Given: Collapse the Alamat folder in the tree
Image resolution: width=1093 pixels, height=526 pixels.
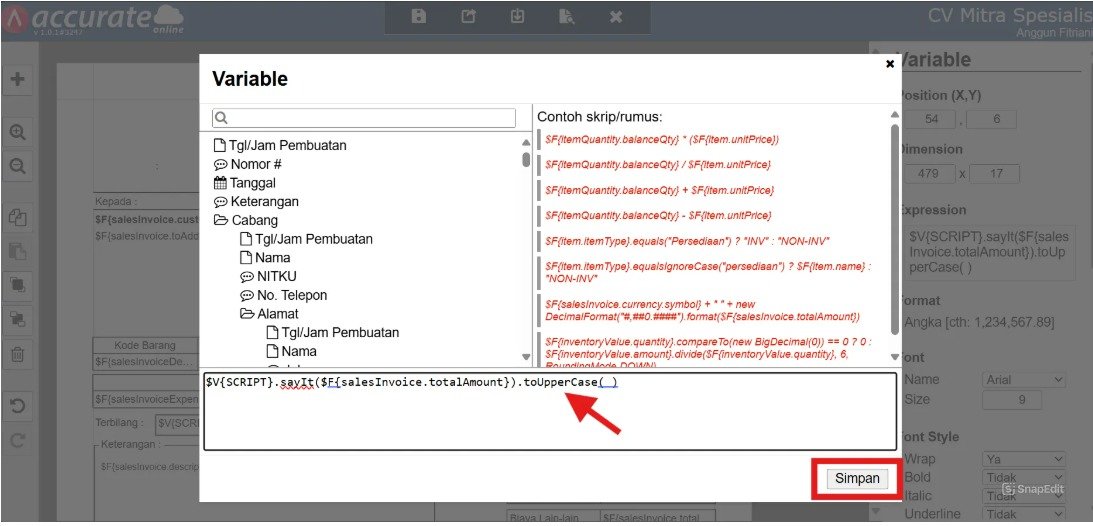Looking at the screenshot, I should tap(269, 314).
